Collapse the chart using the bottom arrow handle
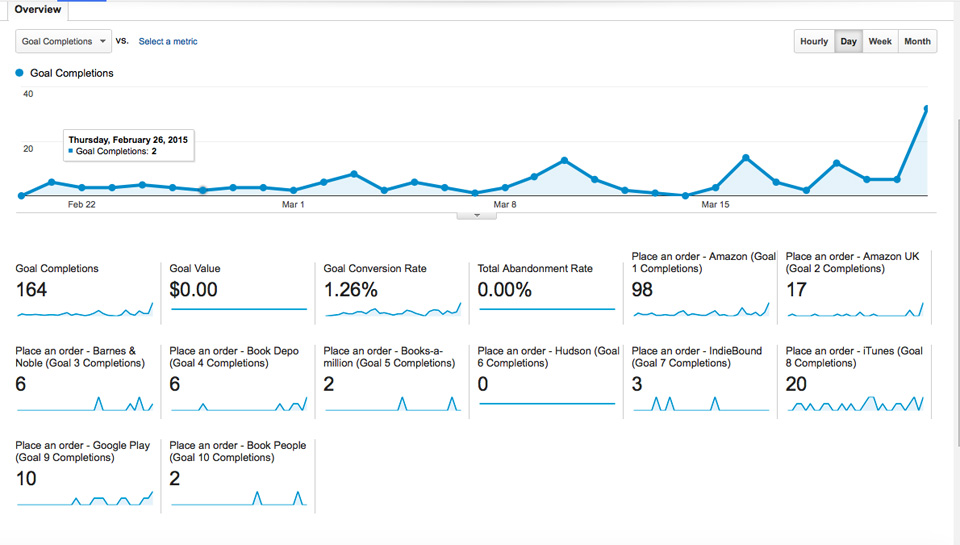Screen dimensions: 960x545 [x=476, y=216]
